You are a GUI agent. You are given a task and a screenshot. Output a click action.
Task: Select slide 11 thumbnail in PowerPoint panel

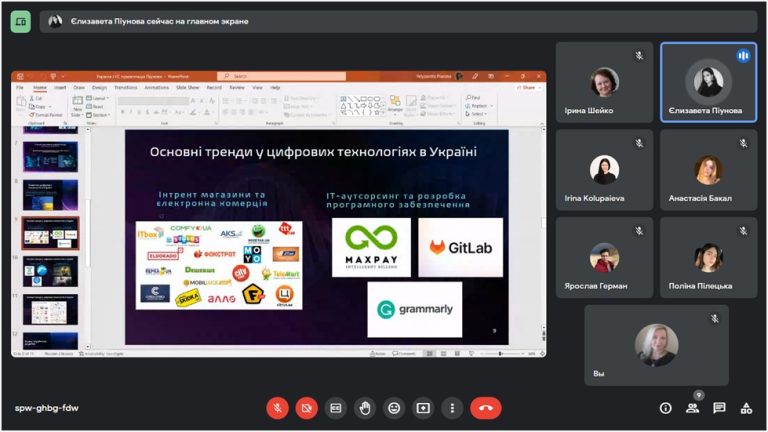coord(50,310)
